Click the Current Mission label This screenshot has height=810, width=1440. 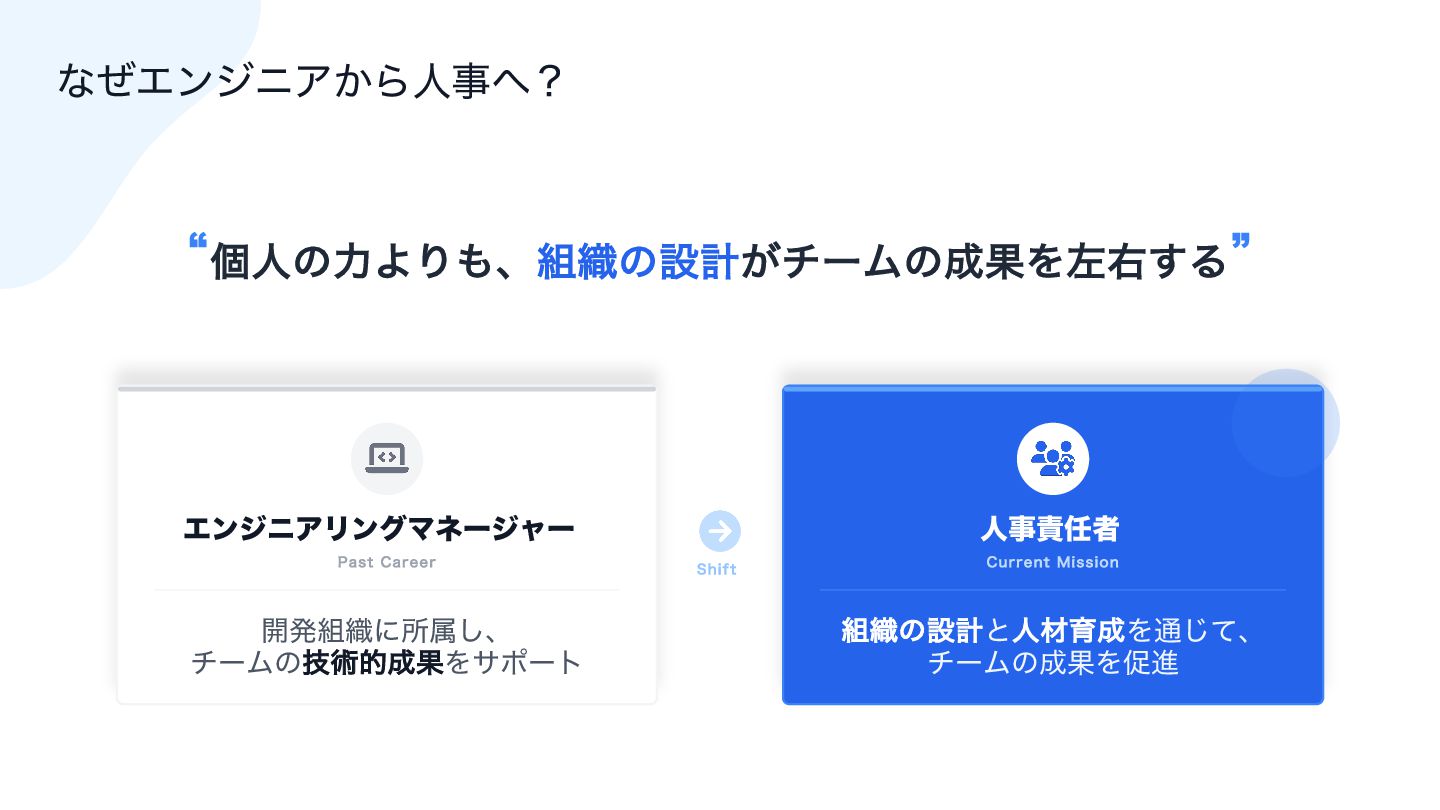point(1052,562)
